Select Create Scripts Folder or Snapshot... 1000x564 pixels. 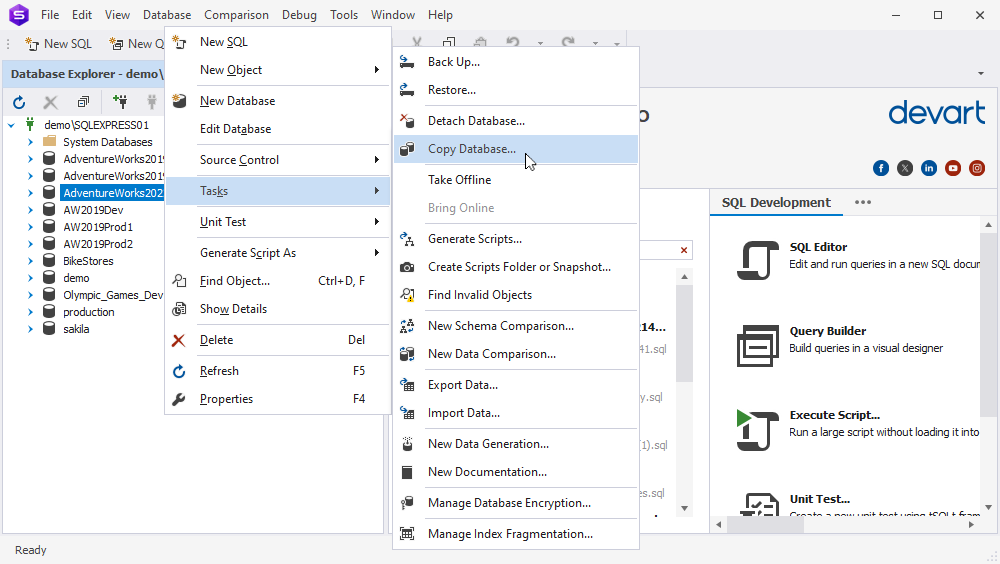tap(516, 267)
